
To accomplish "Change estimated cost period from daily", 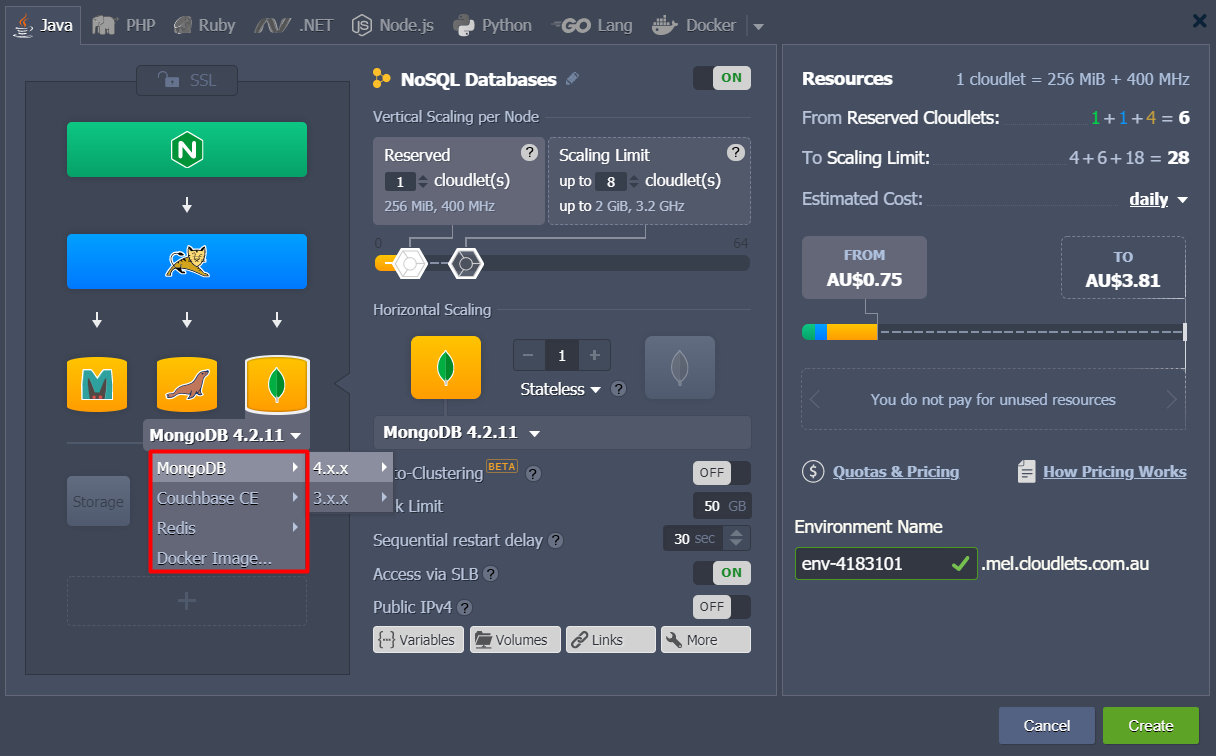I will pos(1158,199).
